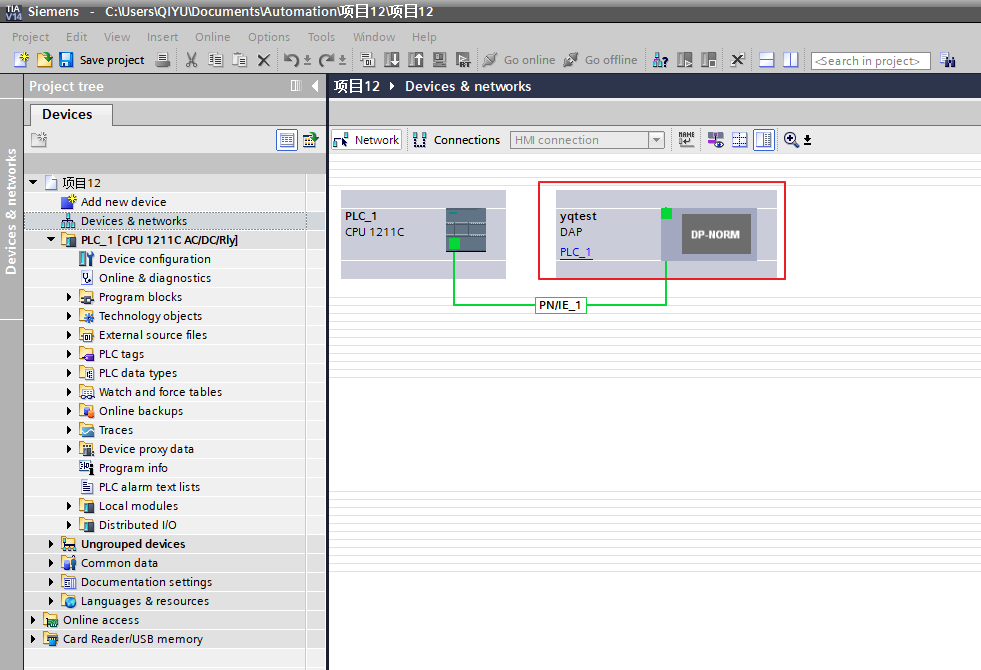Toggle the remember layout icon
Screen dimensions: 981x670
tap(764, 140)
